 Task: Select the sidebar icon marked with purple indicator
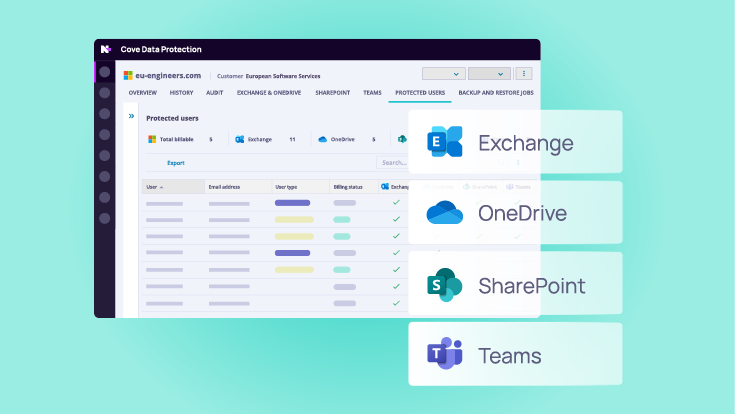click(x=105, y=72)
